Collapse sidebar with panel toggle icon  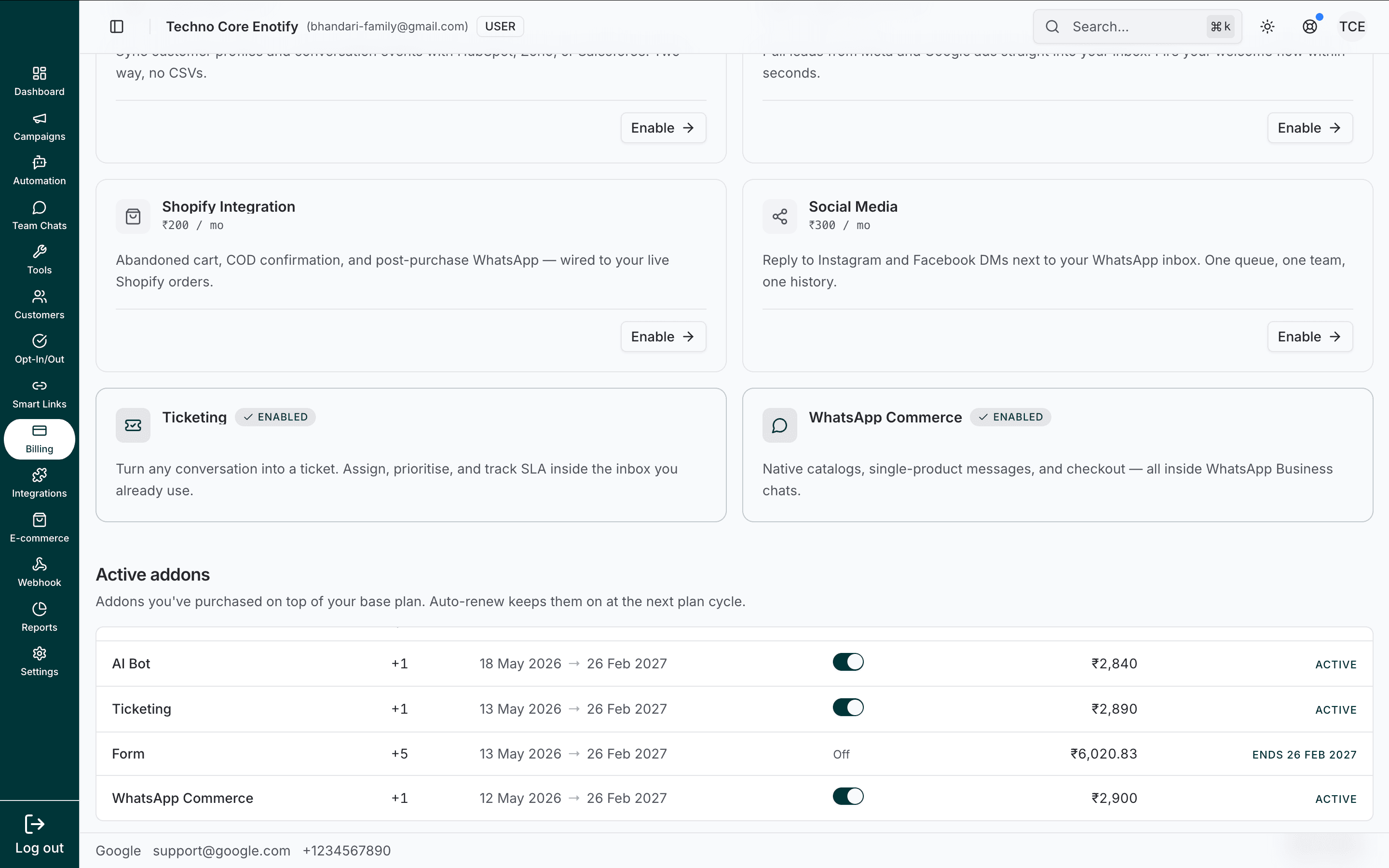pyautogui.click(x=117, y=27)
